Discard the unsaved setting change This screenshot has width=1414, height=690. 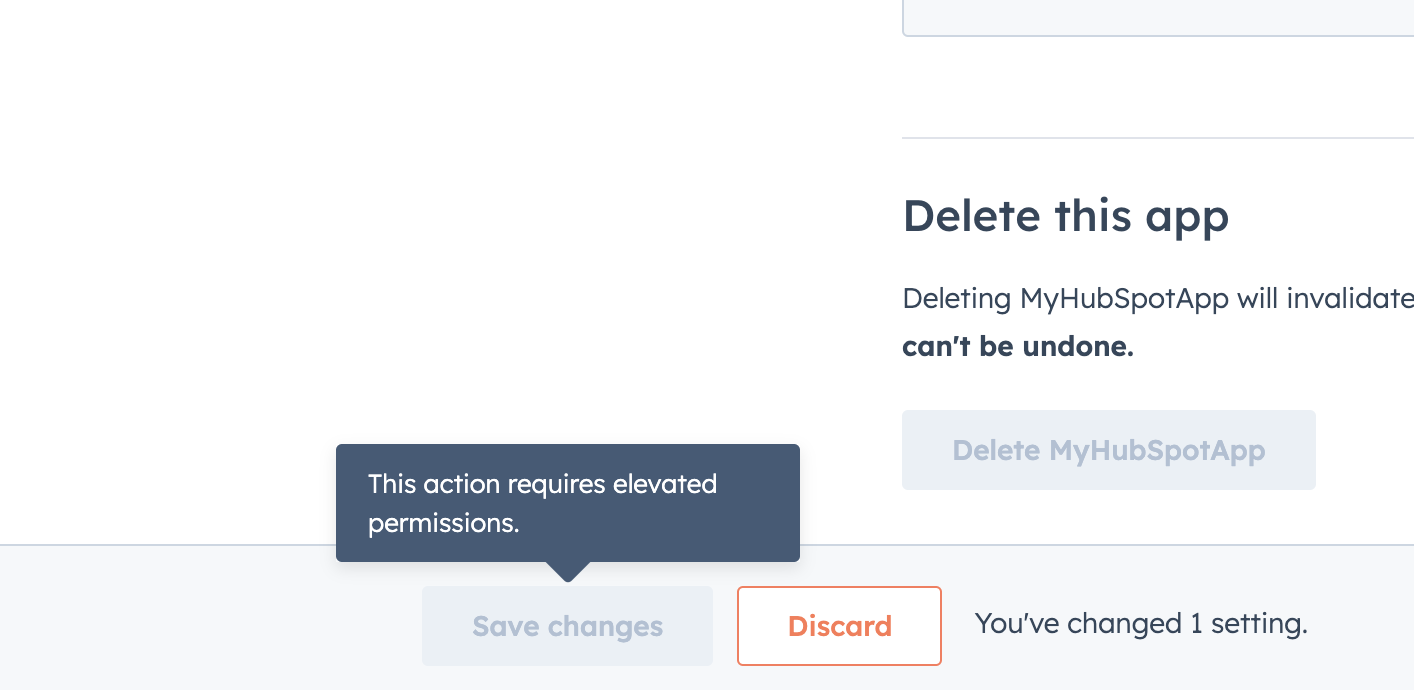coord(839,625)
